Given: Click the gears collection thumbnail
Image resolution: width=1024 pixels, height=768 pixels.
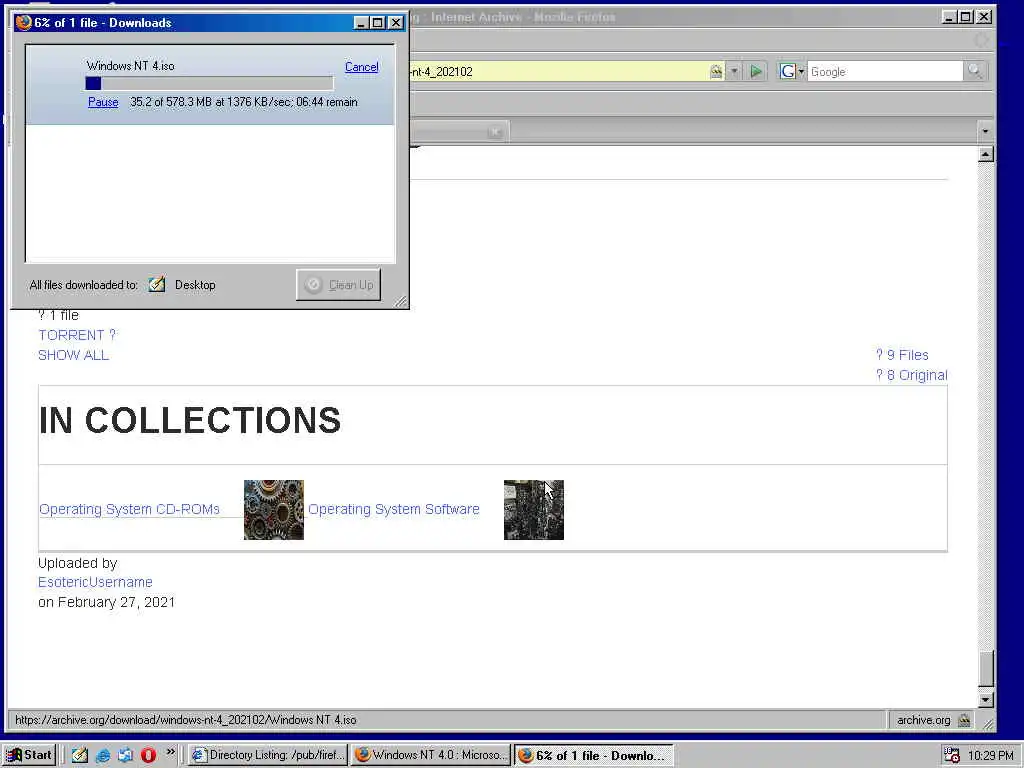Looking at the screenshot, I should point(274,510).
